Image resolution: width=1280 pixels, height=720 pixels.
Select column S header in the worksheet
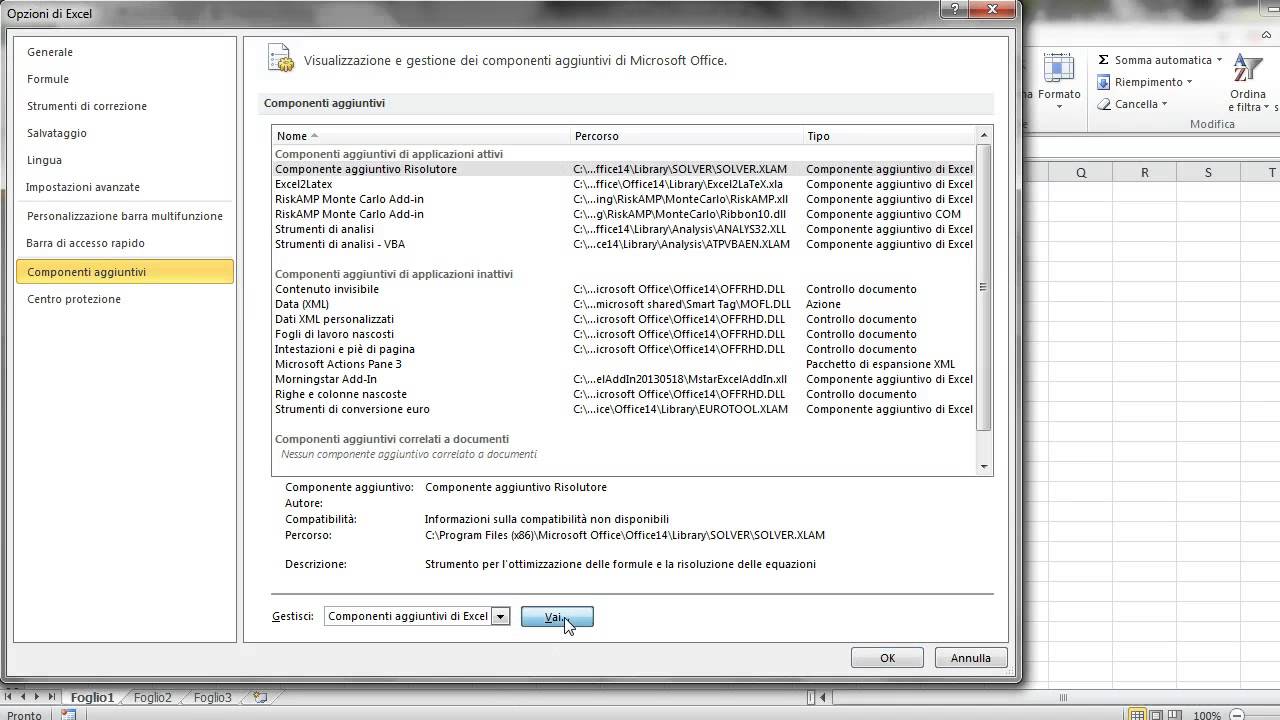point(1208,172)
